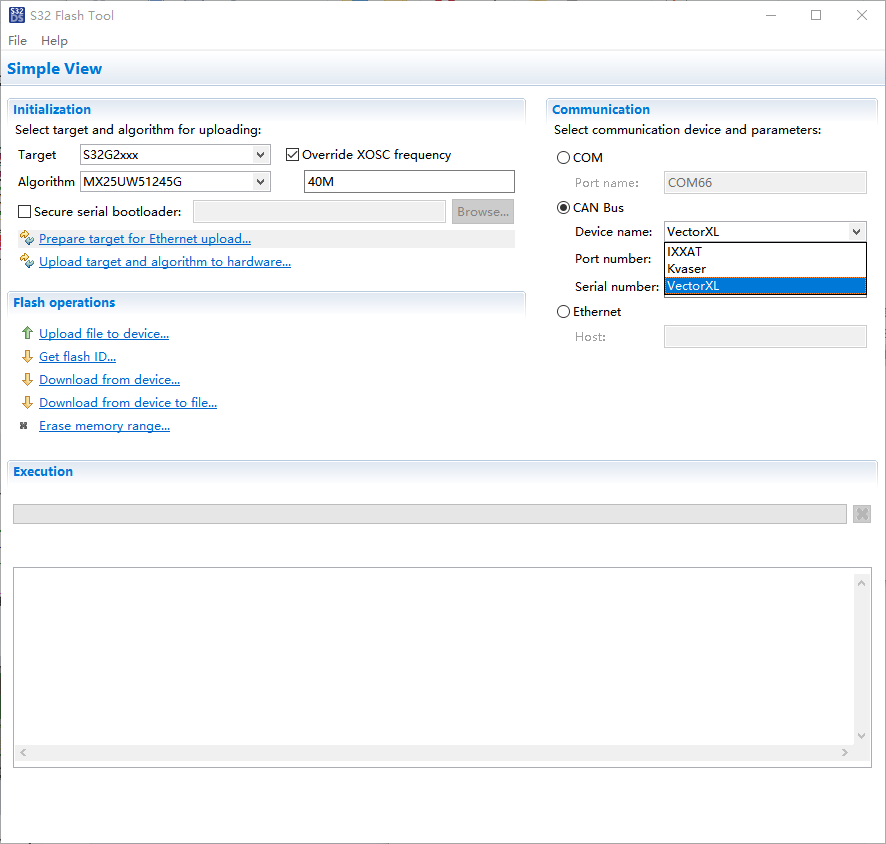Viewport: 886px width, 844px height.
Task: Click the log area horizontal scrollbar
Action: [440, 752]
